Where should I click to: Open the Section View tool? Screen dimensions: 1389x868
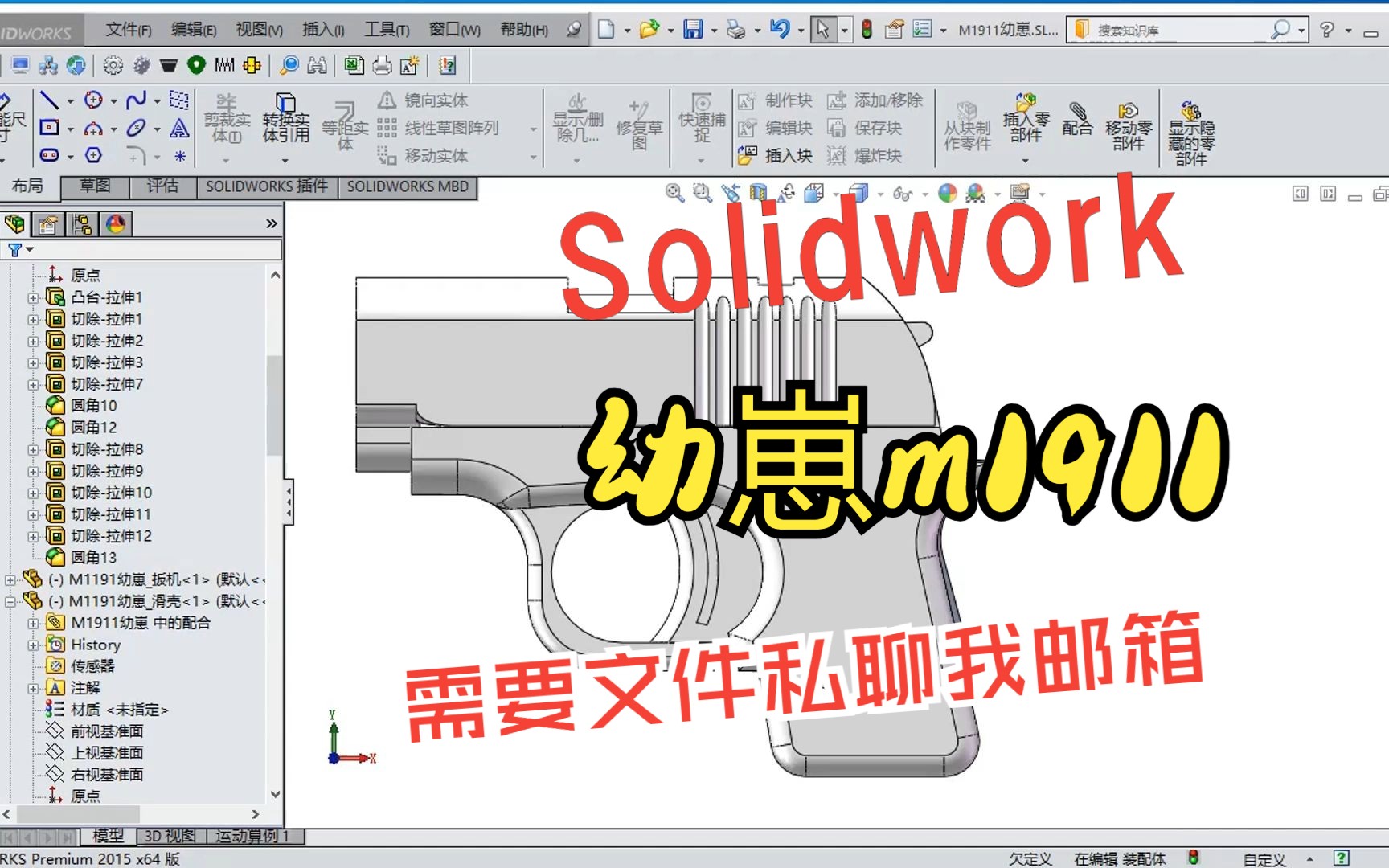[757, 193]
